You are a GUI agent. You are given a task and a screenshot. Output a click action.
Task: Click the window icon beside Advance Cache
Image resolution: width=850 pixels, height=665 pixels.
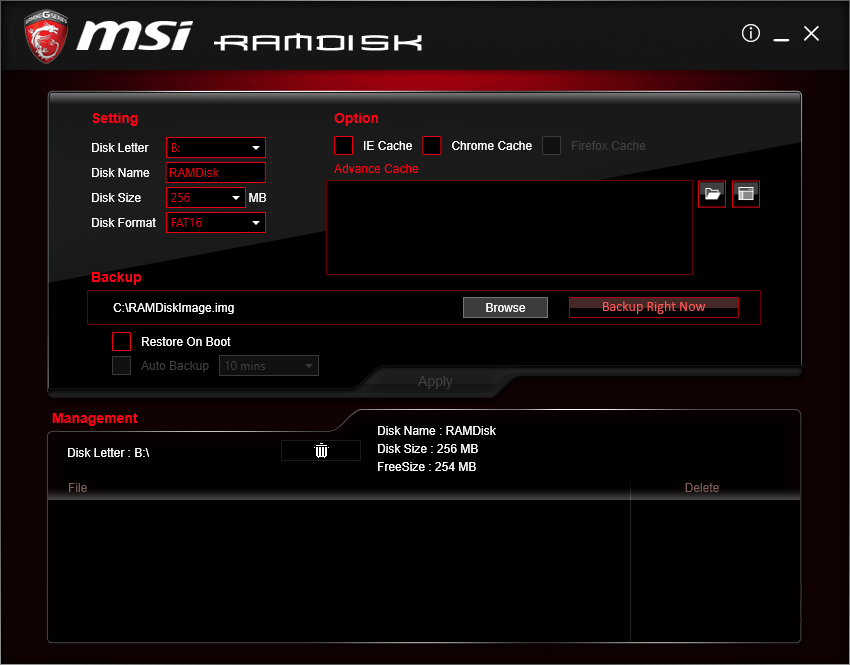pyautogui.click(x=746, y=194)
